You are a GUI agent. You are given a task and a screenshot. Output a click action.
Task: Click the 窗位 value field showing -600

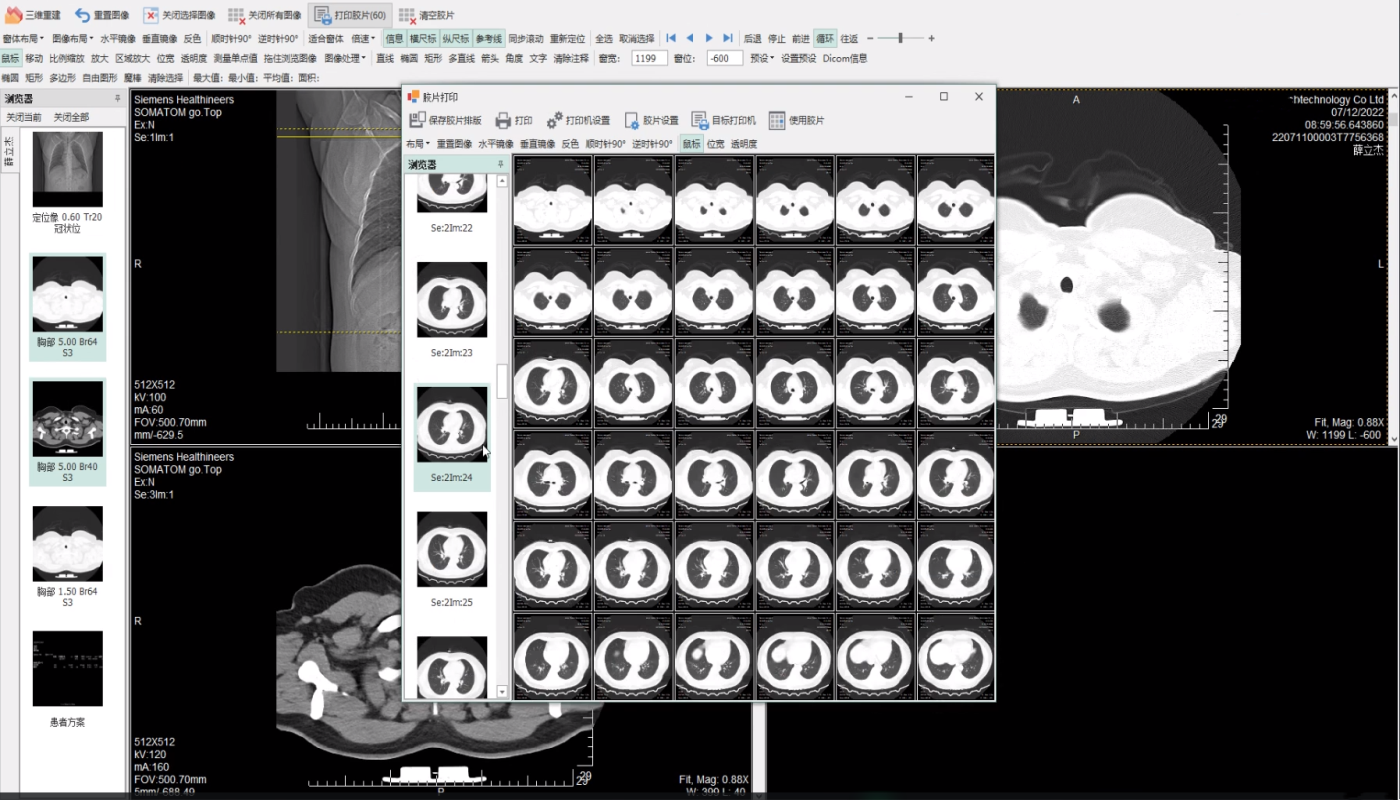click(724, 58)
